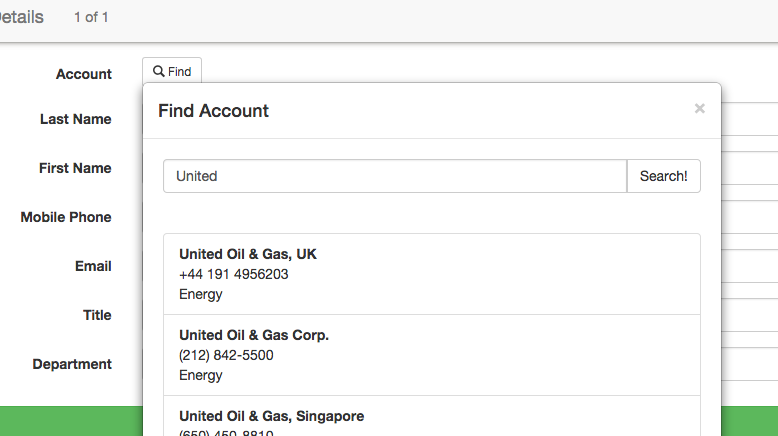This screenshot has width=778, height=436.
Task: Click the magnifier icon on the Find button
Action: [158, 71]
